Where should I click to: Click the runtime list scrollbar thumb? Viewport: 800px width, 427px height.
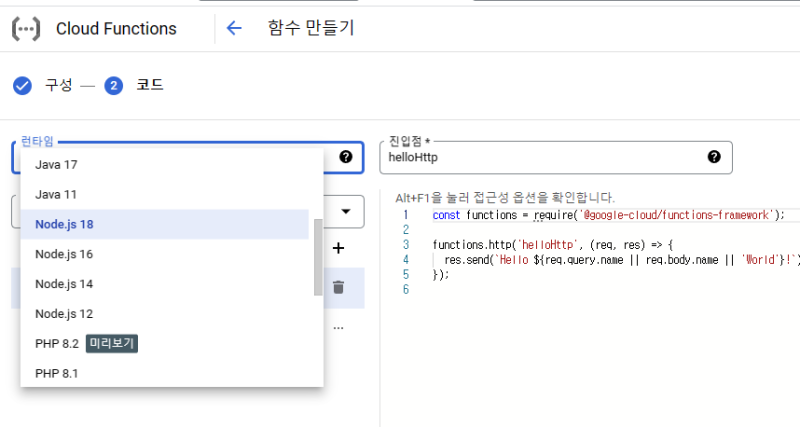pos(318,257)
